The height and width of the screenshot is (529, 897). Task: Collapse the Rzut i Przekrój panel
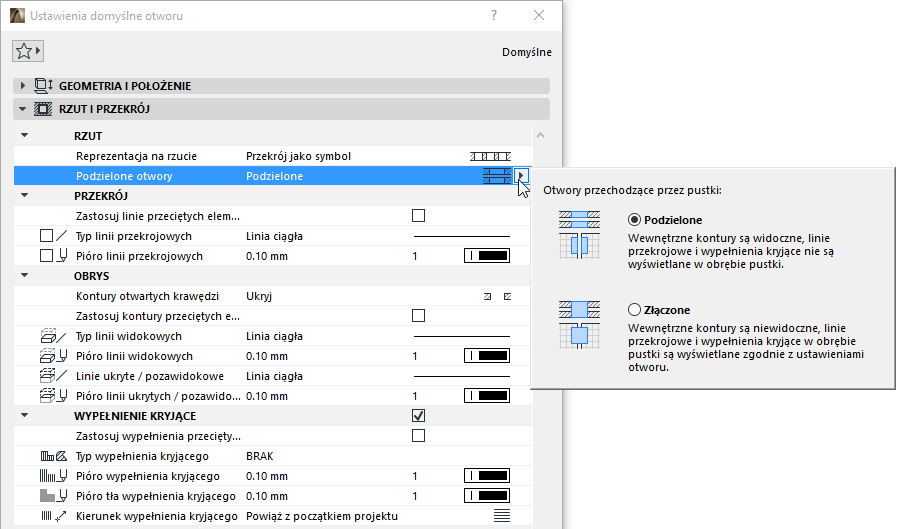coord(23,109)
